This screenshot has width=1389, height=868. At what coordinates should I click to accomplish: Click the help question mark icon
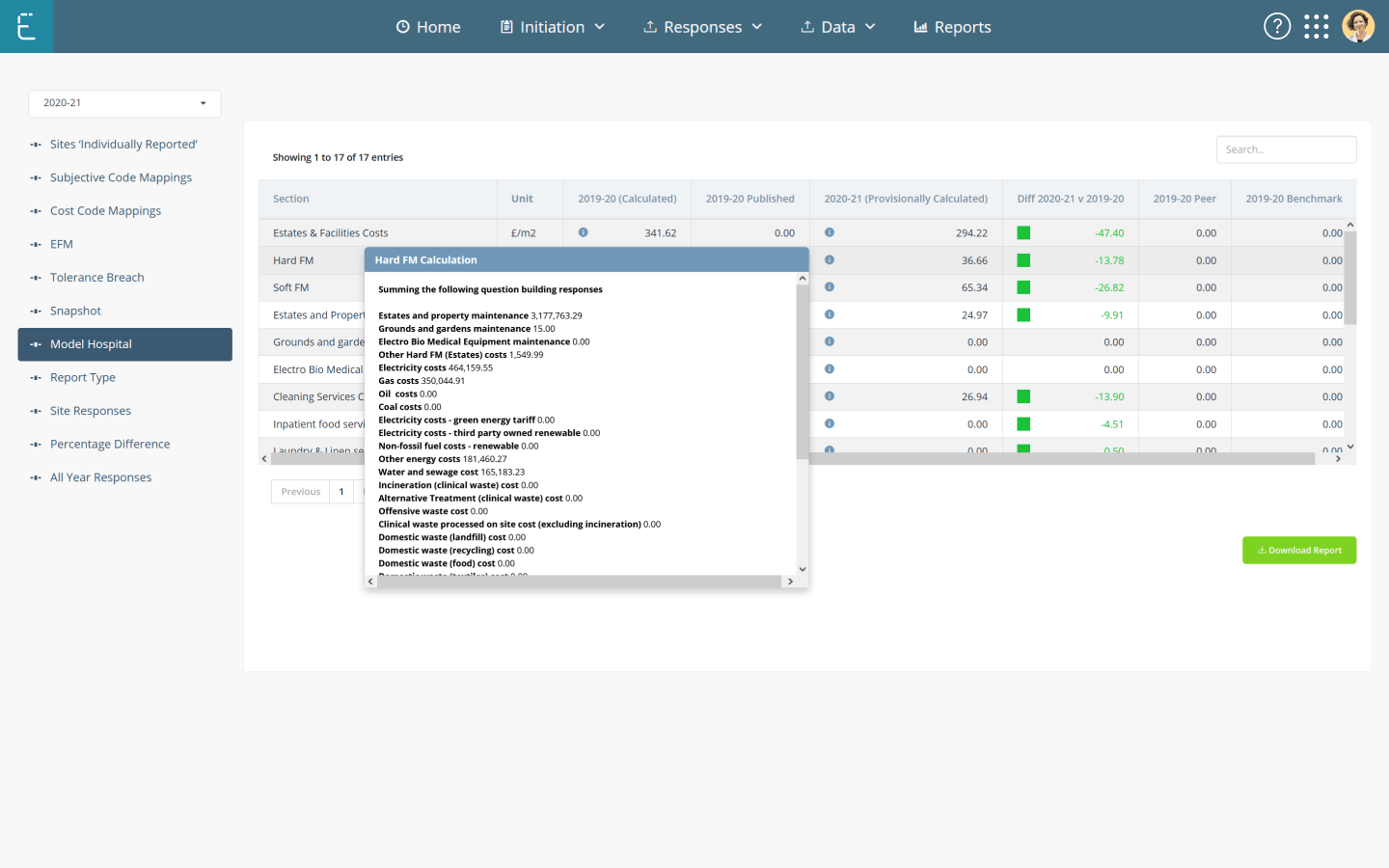(1276, 26)
